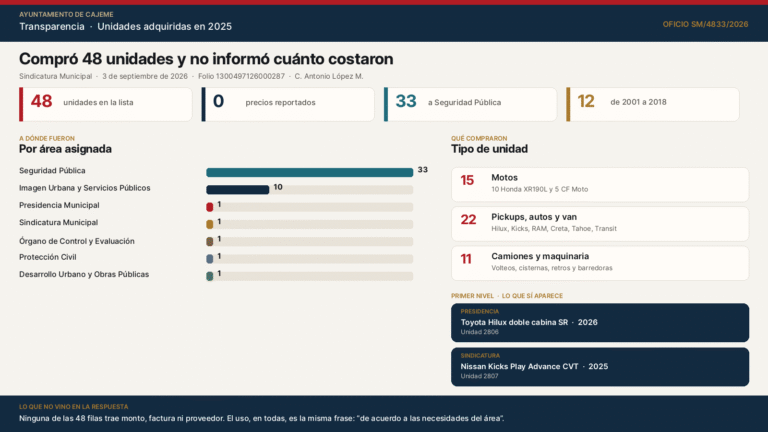The height and width of the screenshot is (432, 768).
Task: Select the 'AYUNTAMIENTO DE CAJEME' header text
Action: tap(66, 15)
